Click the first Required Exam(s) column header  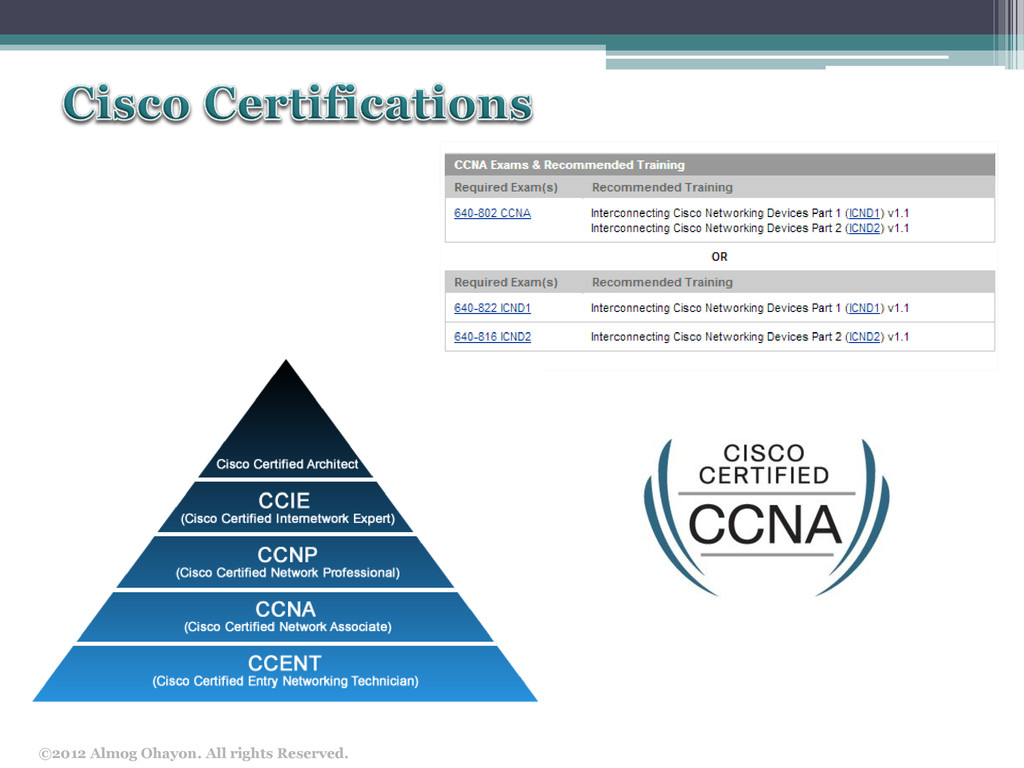[506, 187]
